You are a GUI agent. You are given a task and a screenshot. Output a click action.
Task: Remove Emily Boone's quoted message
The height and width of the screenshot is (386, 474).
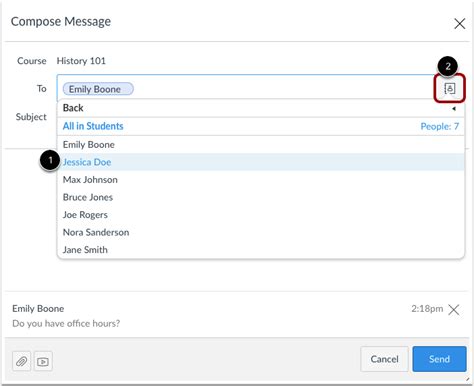454,310
